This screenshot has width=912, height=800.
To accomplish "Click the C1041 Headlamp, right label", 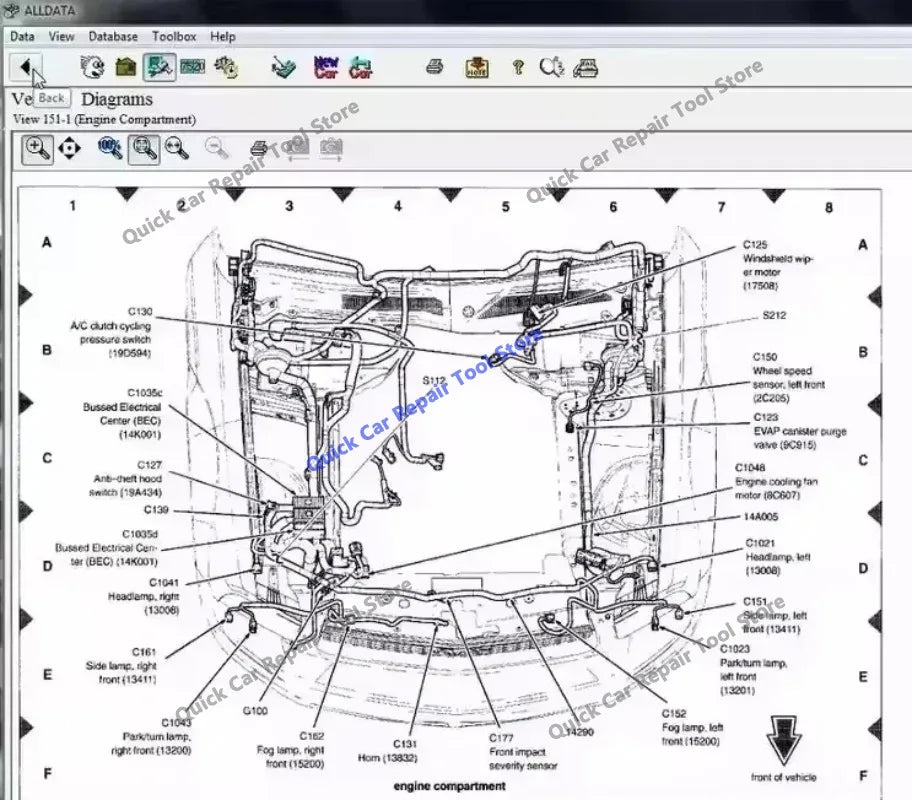I will pos(143,596).
